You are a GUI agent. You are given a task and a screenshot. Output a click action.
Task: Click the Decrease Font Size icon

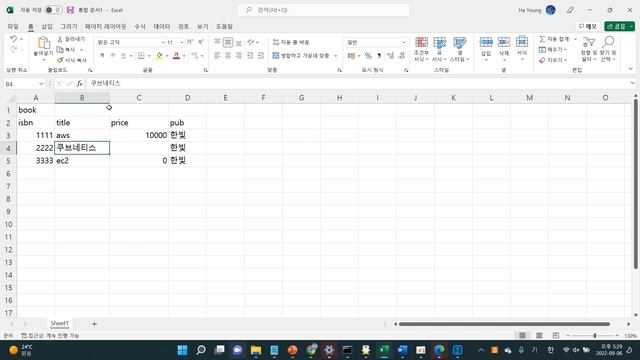click(x=201, y=42)
